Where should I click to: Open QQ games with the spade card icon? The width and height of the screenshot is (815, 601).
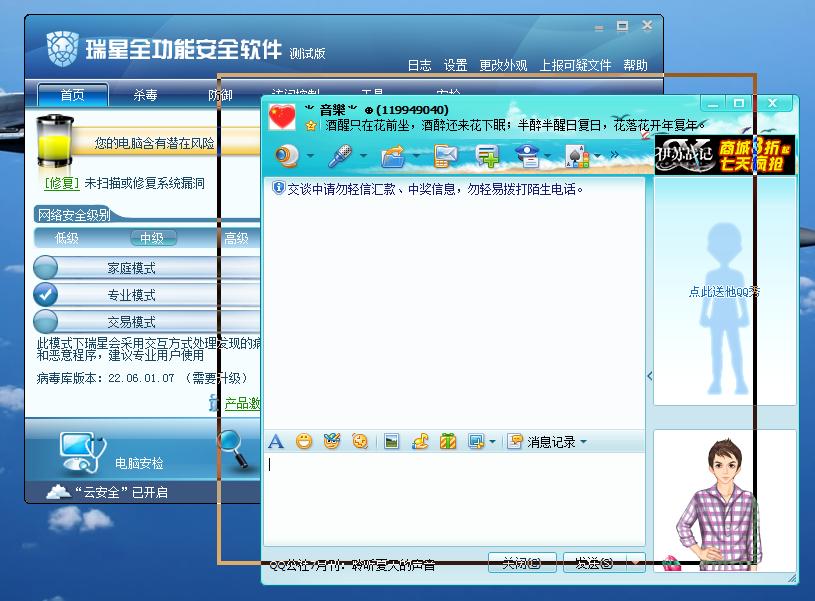click(x=577, y=156)
